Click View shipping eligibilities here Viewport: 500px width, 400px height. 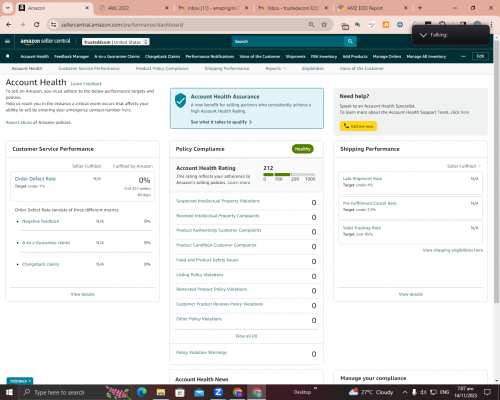coord(453,250)
